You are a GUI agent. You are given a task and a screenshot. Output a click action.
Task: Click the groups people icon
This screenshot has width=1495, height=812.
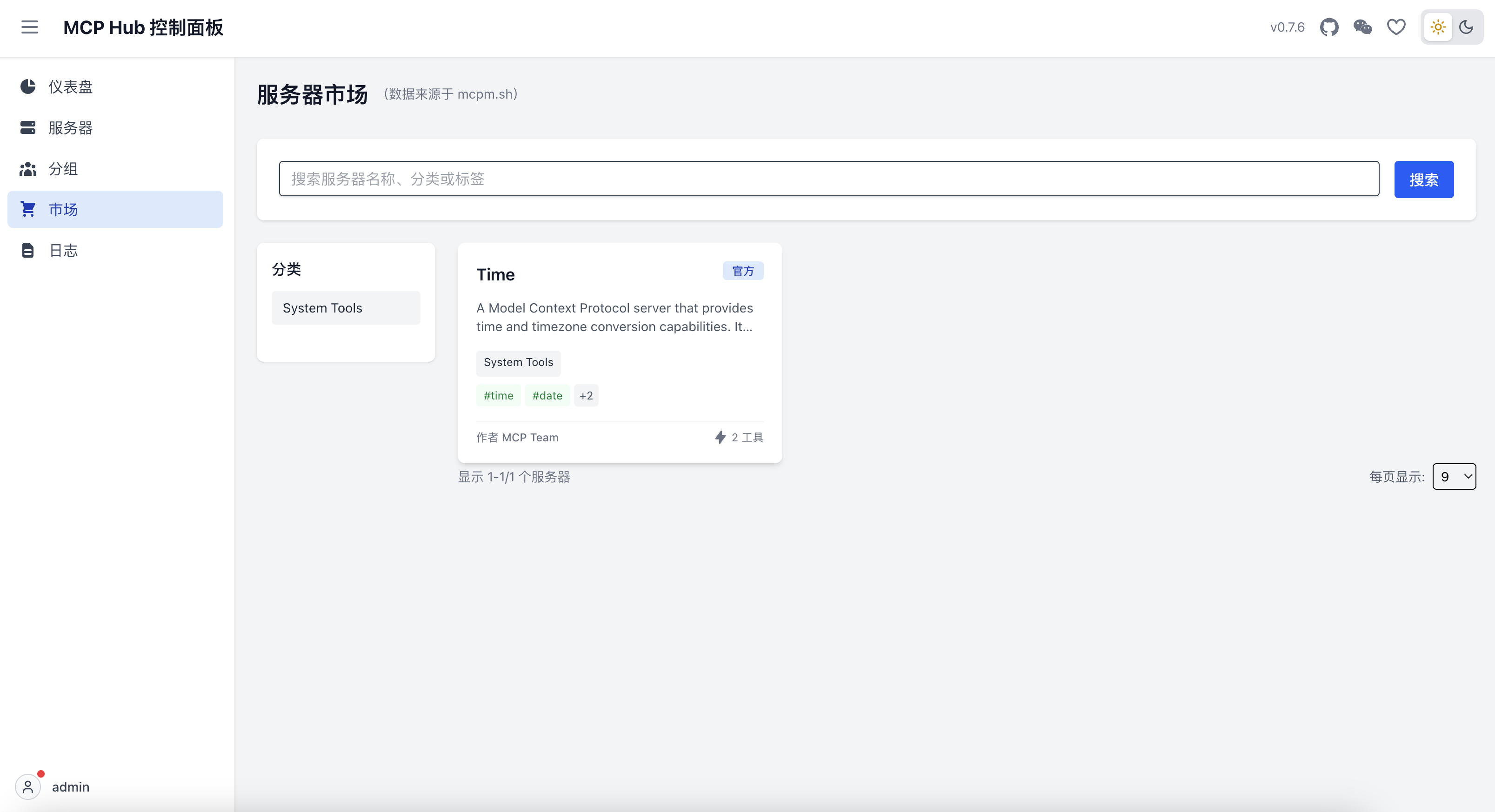point(28,169)
